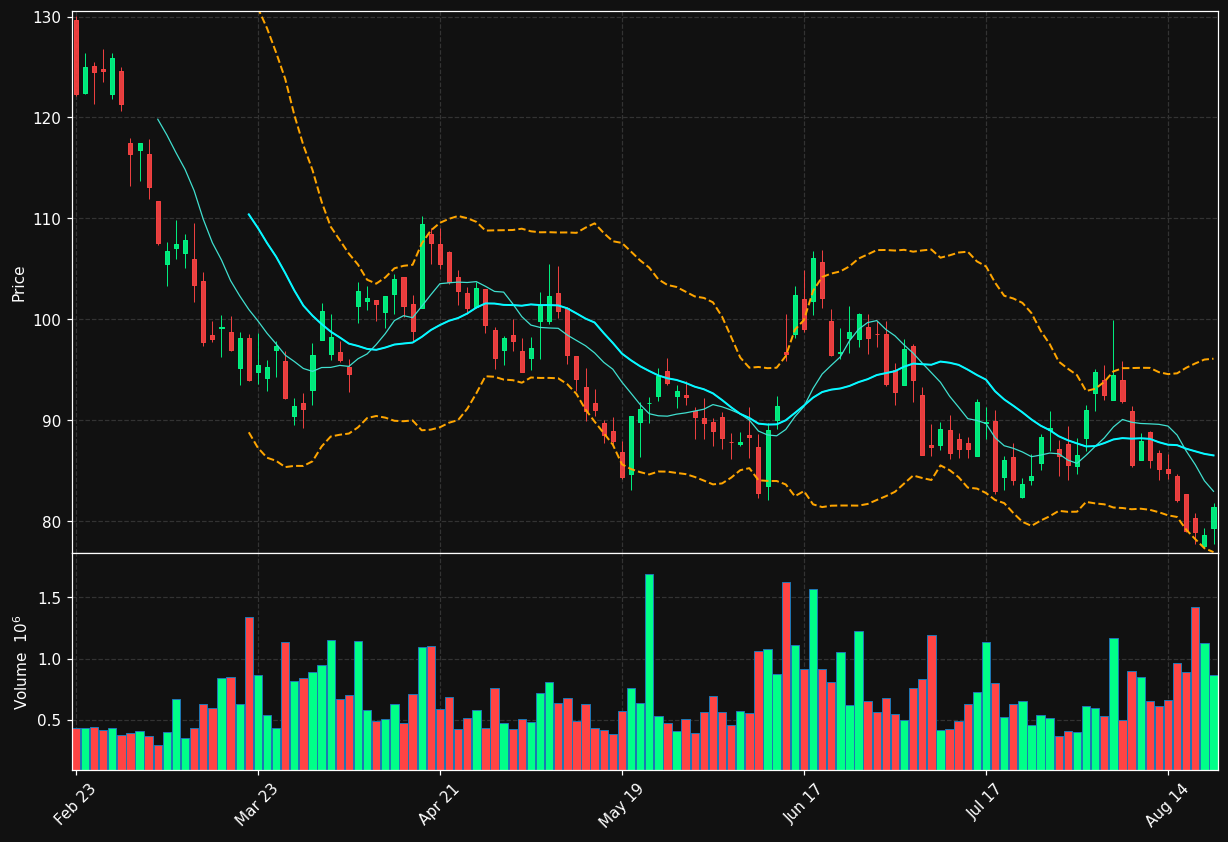Viewport: 1228px width, 842px height.
Task: Click the Mar 23 date label
Action: tap(258, 803)
